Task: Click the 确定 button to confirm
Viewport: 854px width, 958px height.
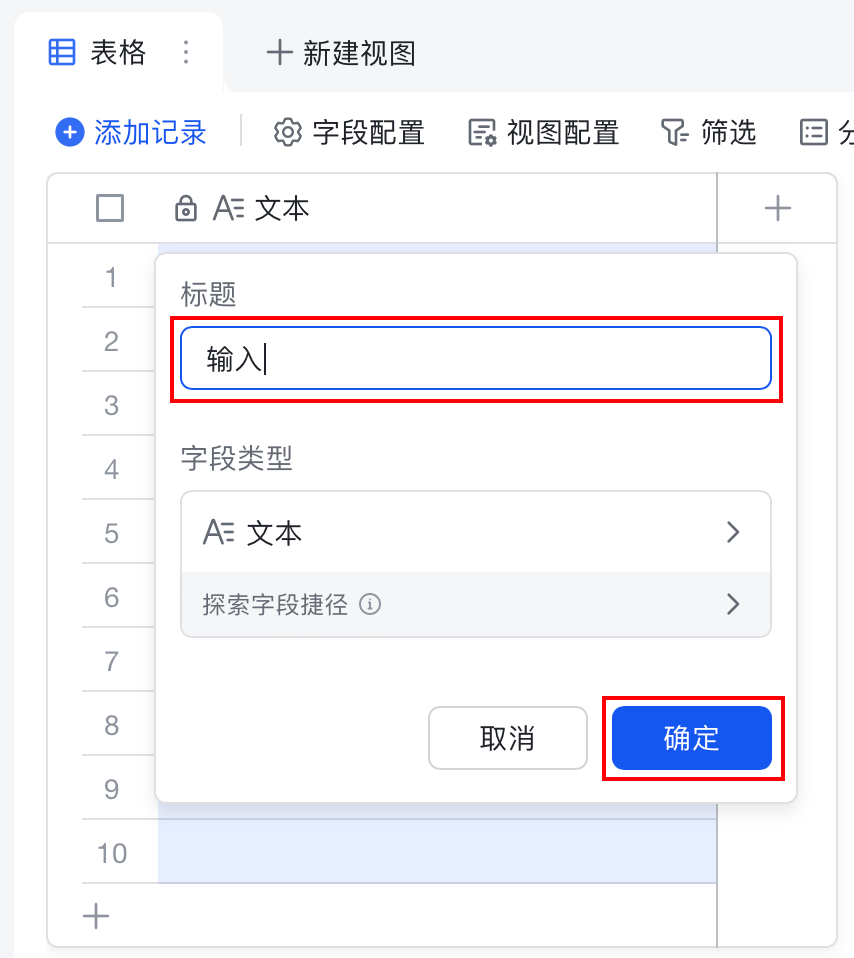Action: click(x=691, y=738)
